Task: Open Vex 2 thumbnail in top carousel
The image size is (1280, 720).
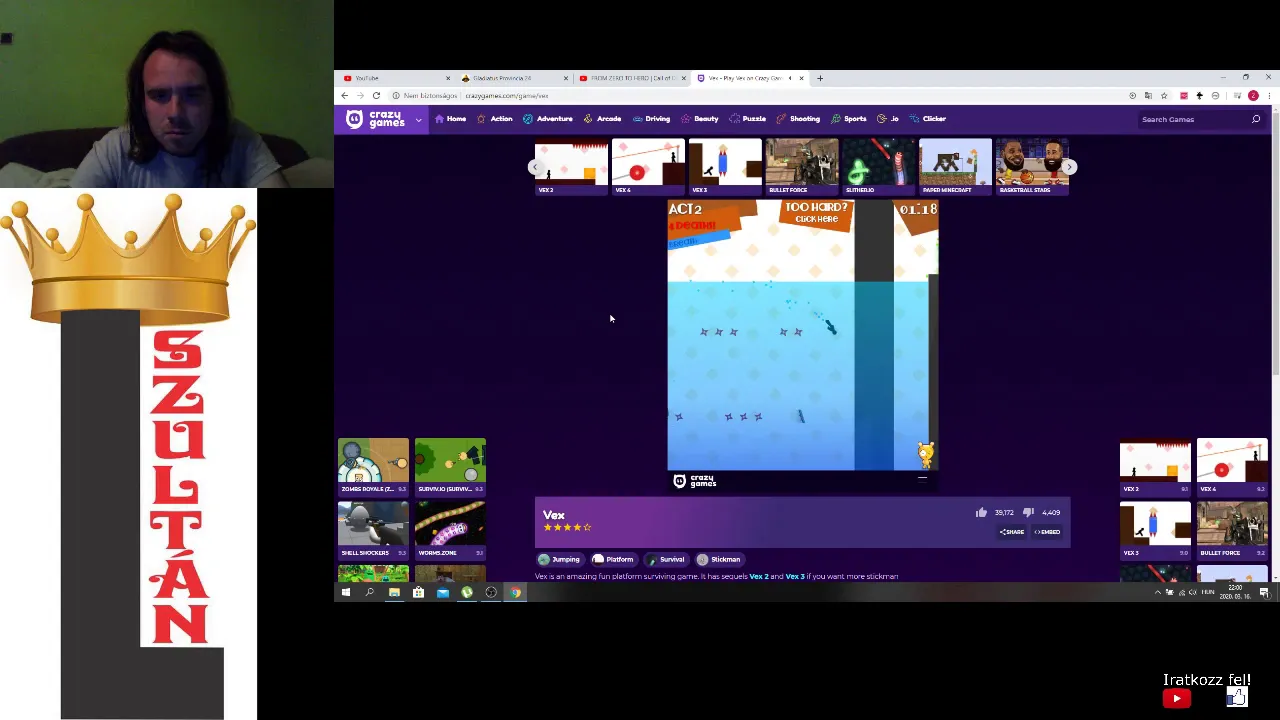Action: [571, 166]
